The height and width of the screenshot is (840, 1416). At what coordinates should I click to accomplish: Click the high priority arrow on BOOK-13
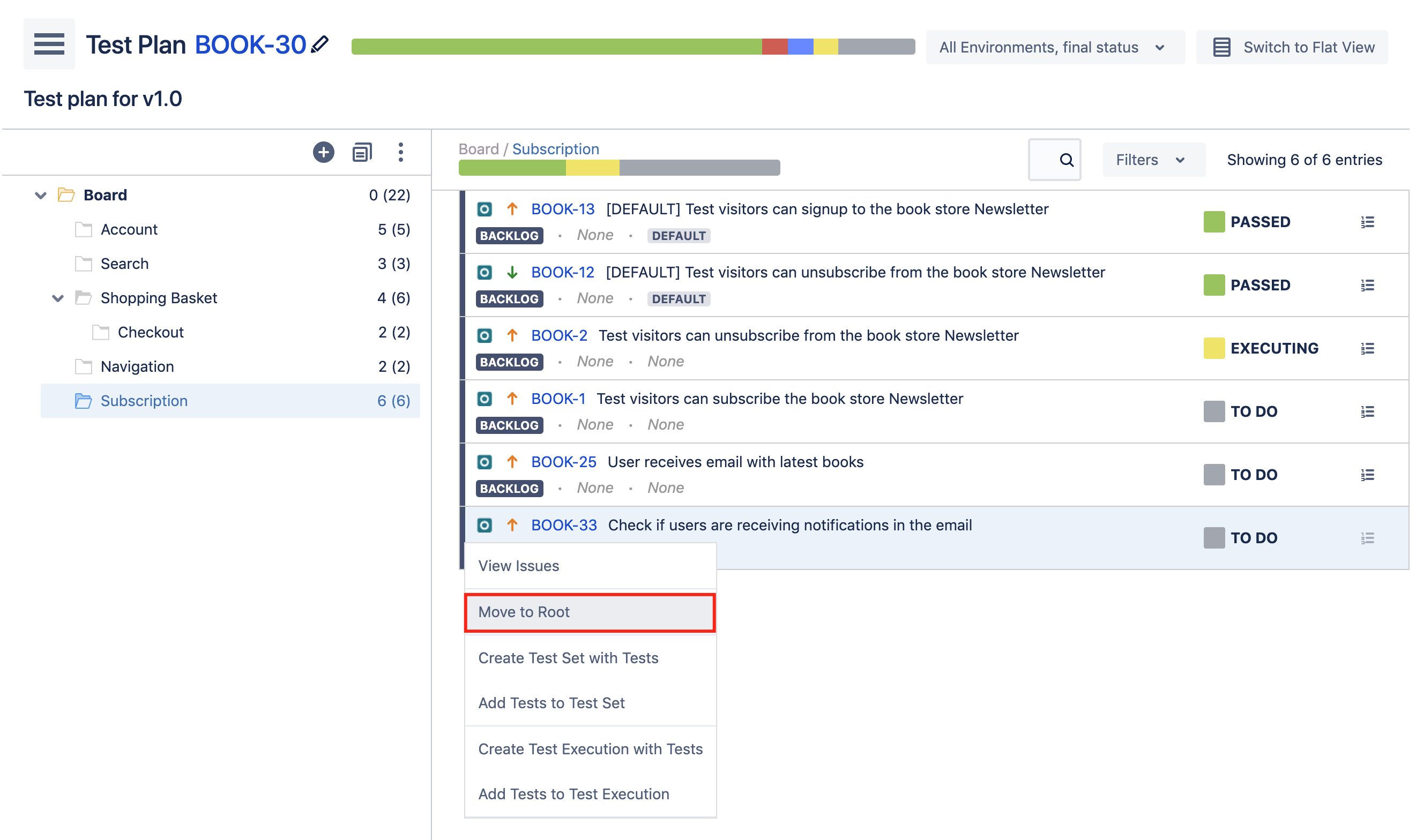coord(512,209)
